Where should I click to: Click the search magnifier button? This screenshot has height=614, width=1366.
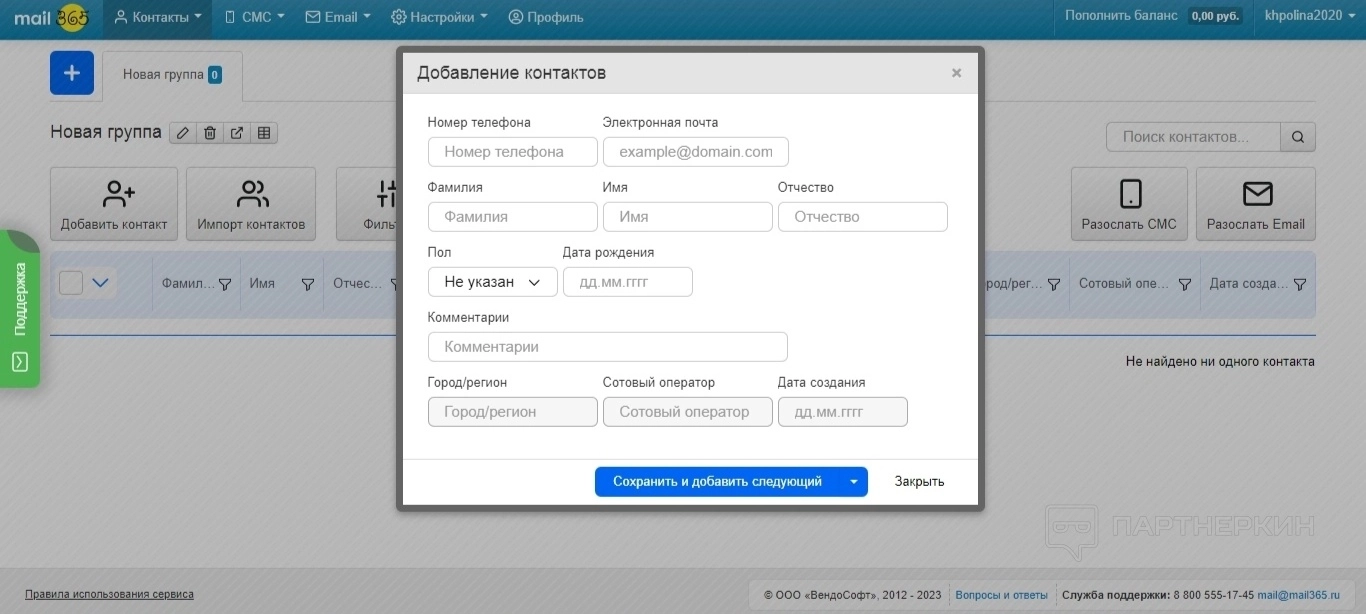(1298, 137)
